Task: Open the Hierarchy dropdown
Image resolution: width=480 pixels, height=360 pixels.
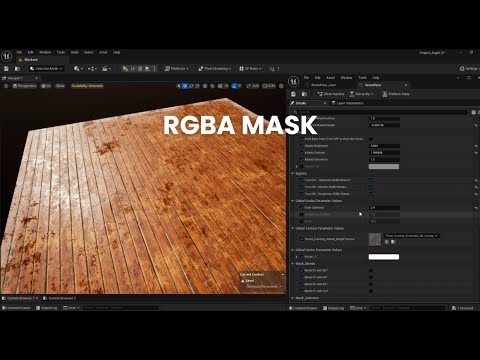Action: (362, 94)
